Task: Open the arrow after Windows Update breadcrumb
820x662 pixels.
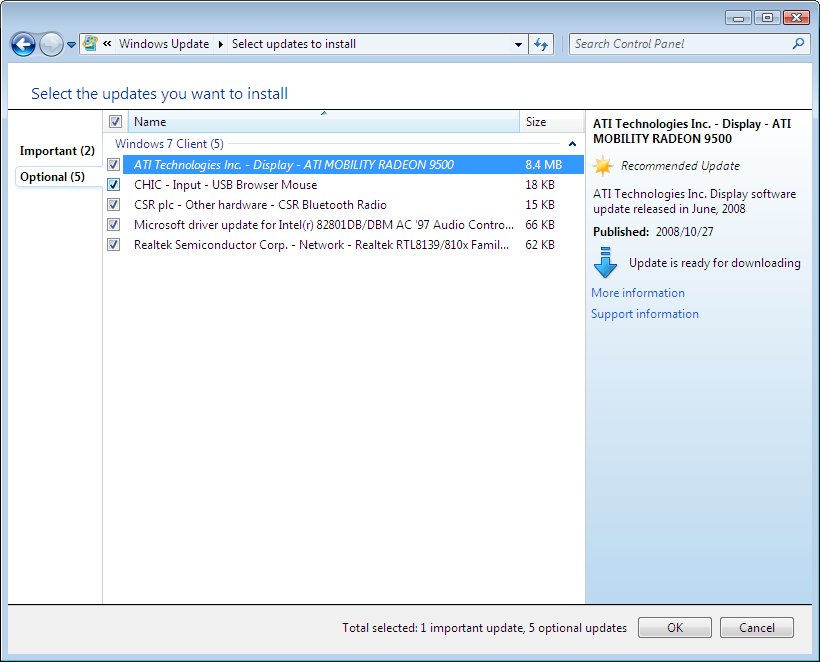Action: click(221, 44)
